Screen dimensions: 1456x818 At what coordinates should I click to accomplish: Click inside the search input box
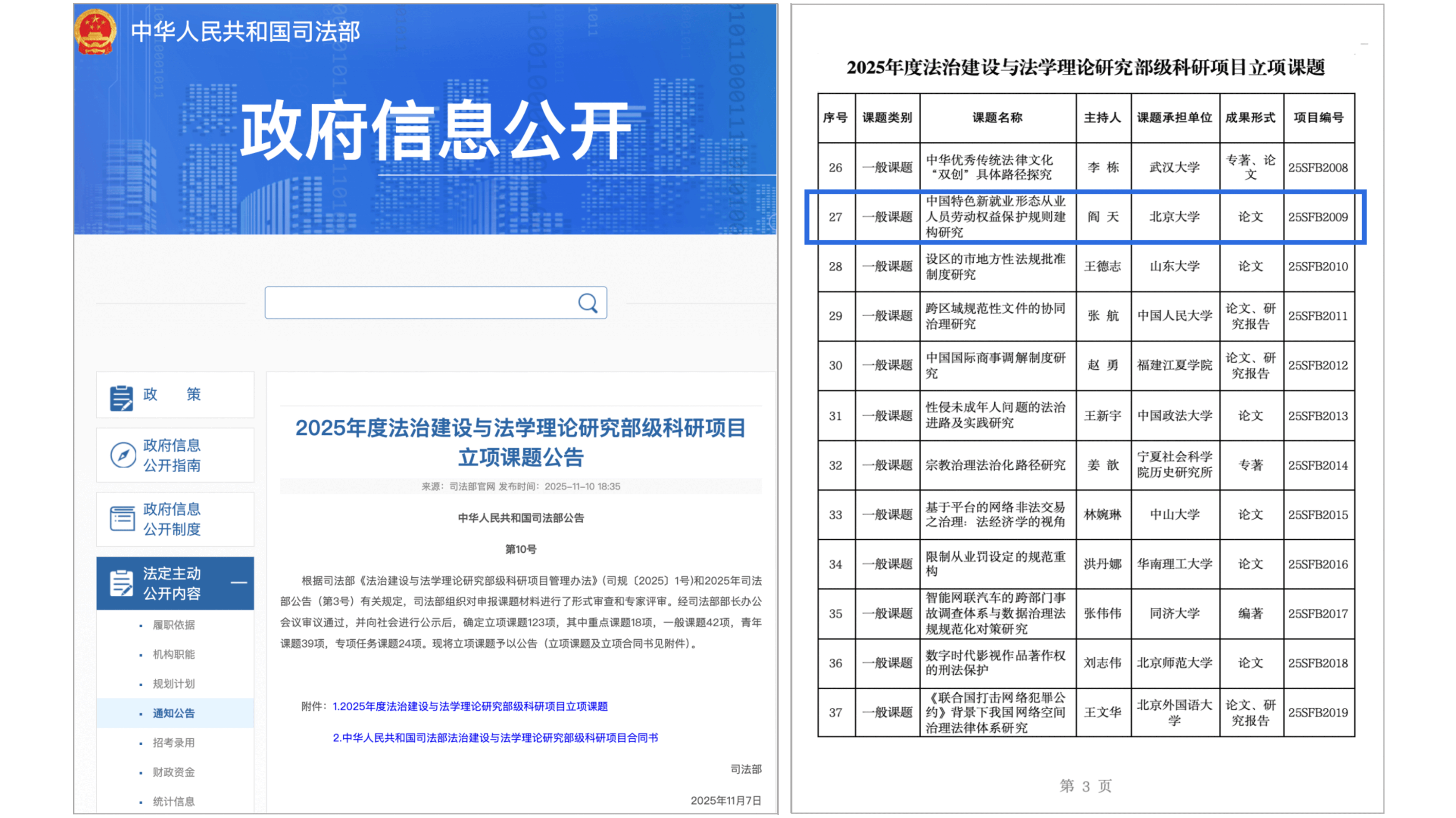[418, 303]
